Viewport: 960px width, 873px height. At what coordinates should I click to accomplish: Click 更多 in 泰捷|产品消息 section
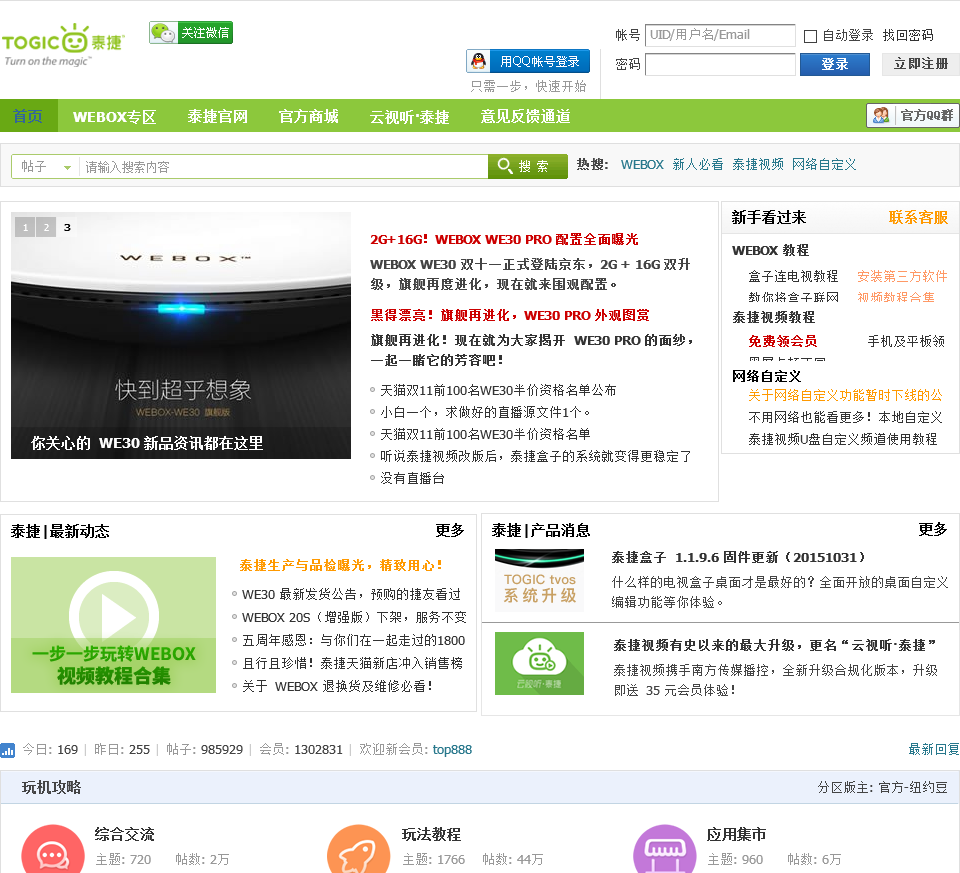pyautogui.click(x=933, y=530)
